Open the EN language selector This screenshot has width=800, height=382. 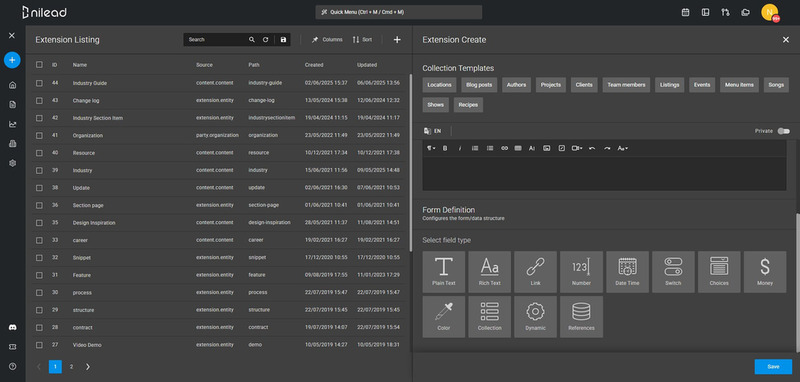click(x=433, y=131)
